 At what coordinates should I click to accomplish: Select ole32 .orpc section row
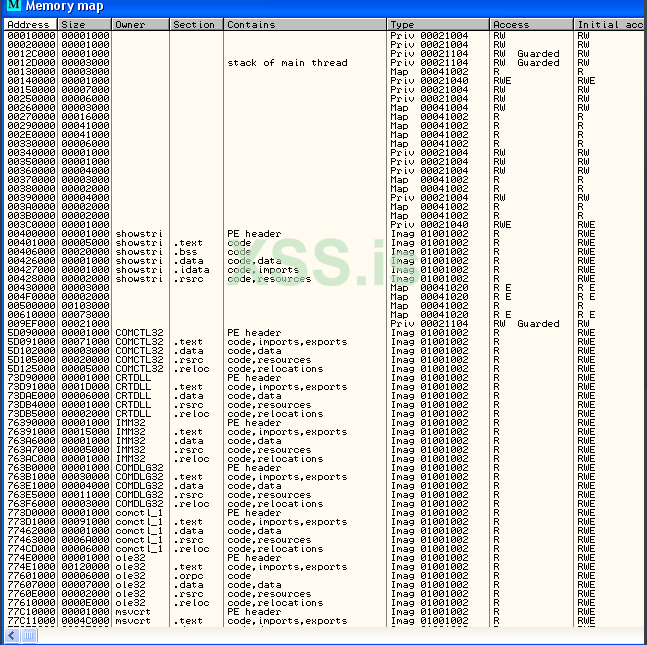[x=324, y=576]
